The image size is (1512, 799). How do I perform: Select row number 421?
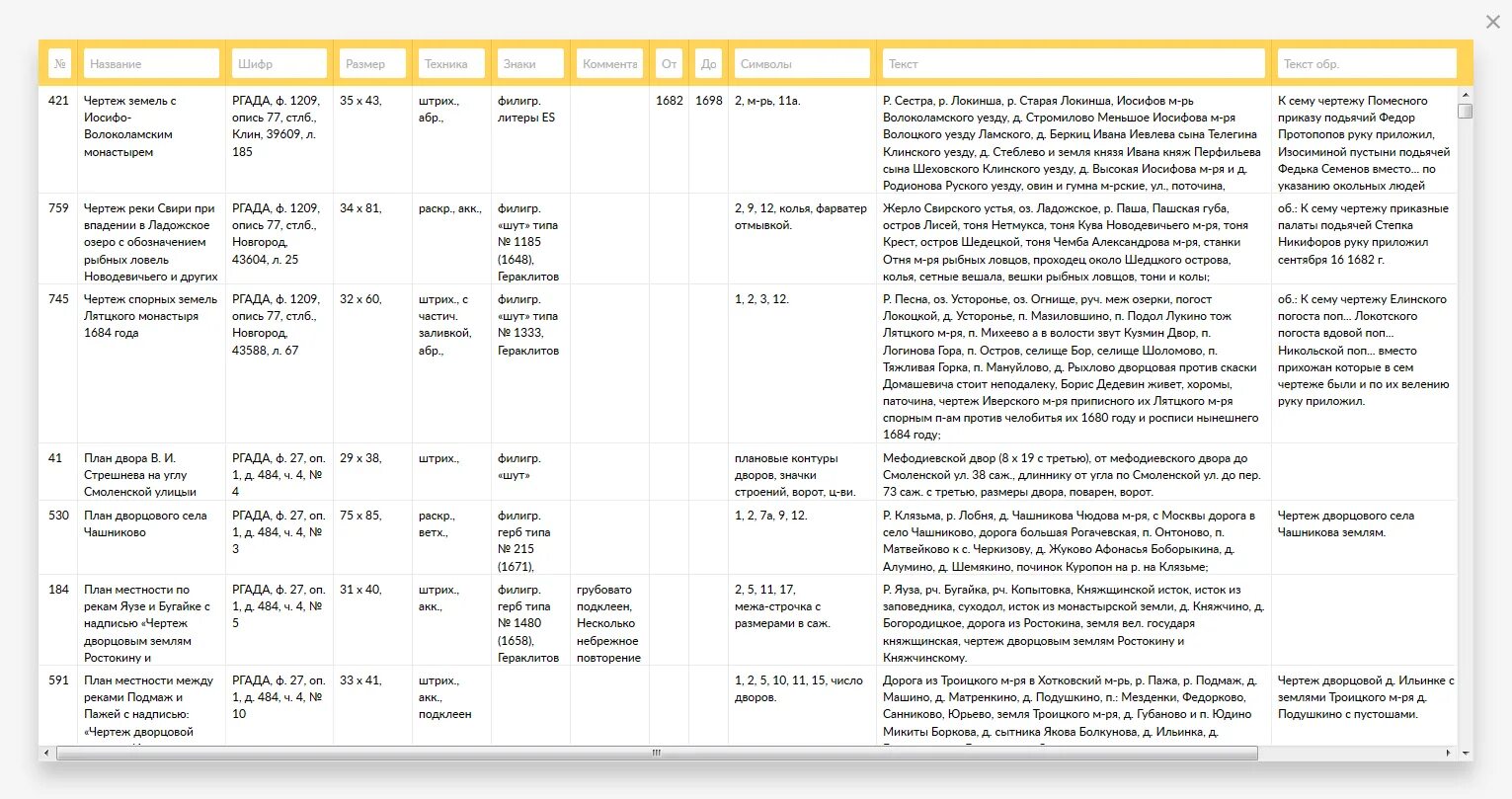58,101
